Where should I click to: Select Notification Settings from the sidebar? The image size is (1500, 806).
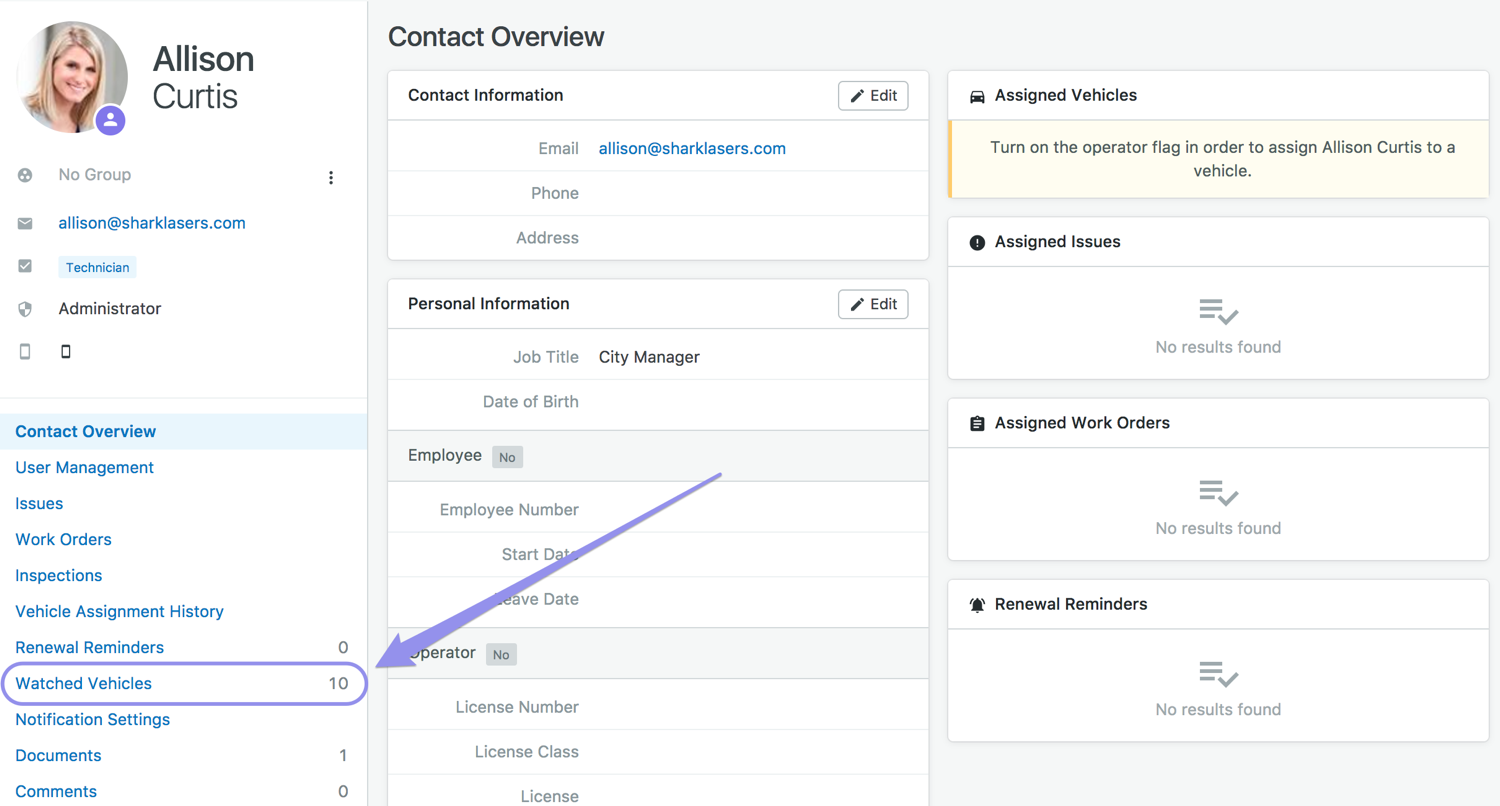(93, 720)
